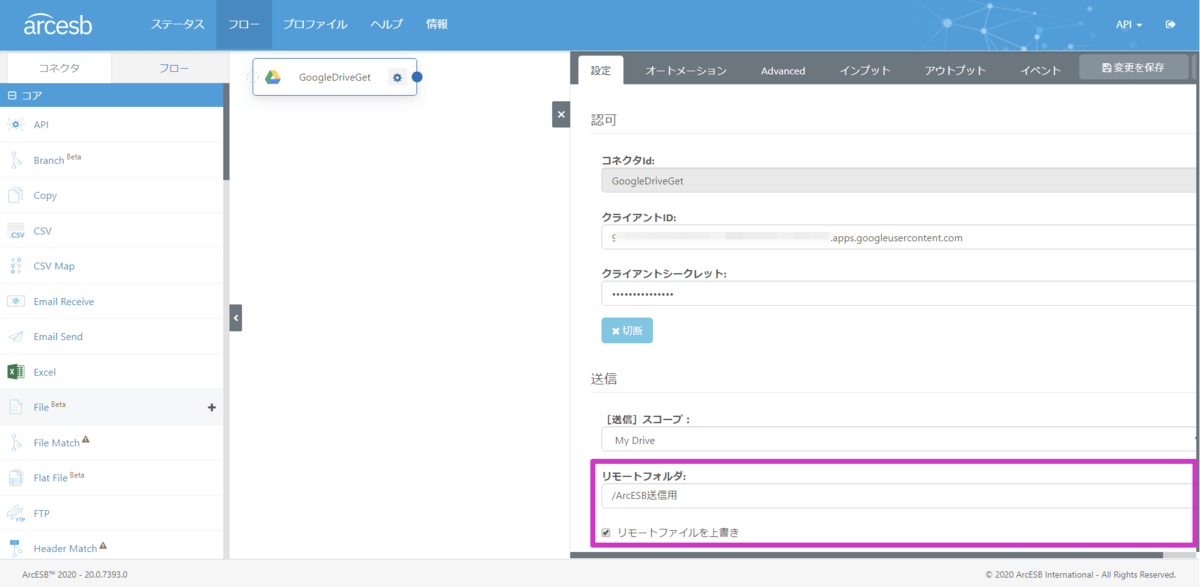
Task: Click the gear icon on GoogleDriveGet connector
Action: tap(397, 77)
